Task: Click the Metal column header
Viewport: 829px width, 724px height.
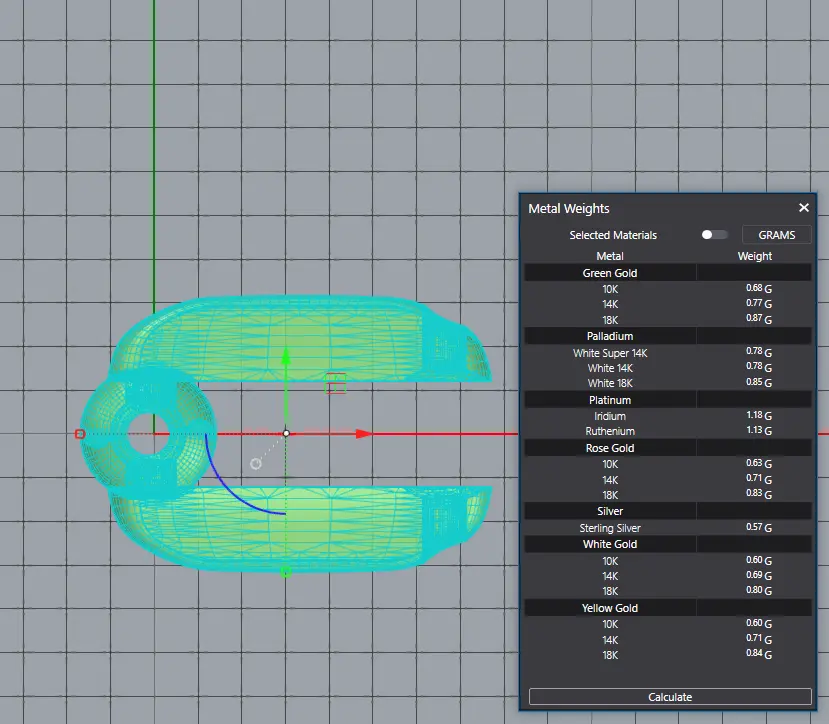Action: 610,256
